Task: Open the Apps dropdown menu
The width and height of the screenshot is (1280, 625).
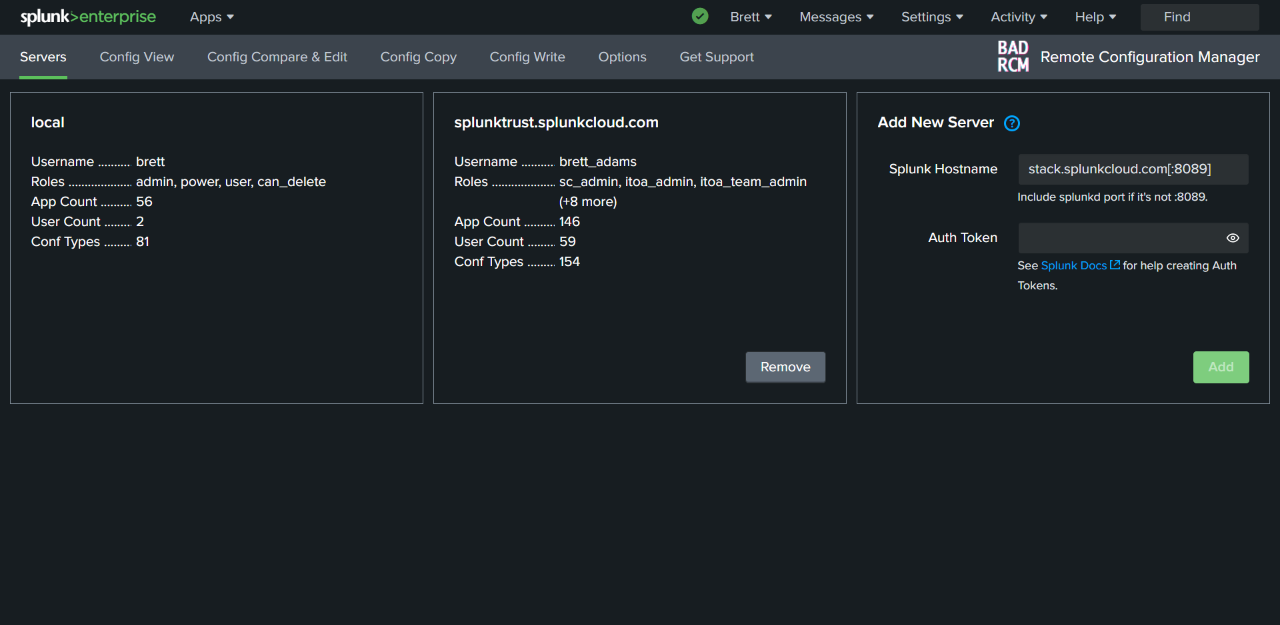Action: (x=212, y=17)
